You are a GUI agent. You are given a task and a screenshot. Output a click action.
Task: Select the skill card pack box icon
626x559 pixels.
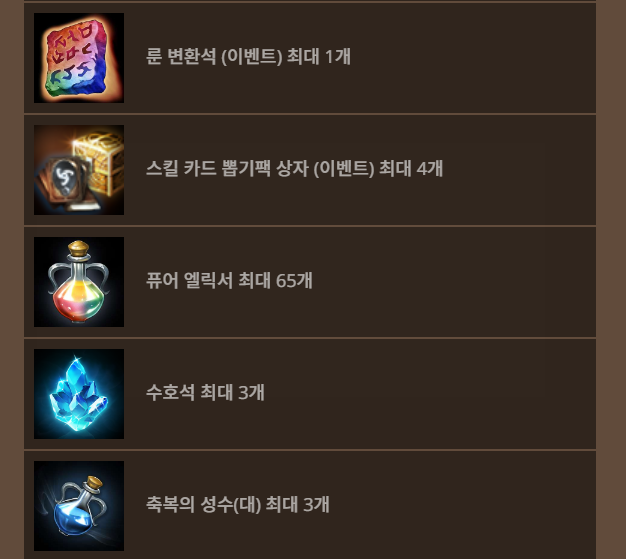pyautogui.click(x=79, y=170)
